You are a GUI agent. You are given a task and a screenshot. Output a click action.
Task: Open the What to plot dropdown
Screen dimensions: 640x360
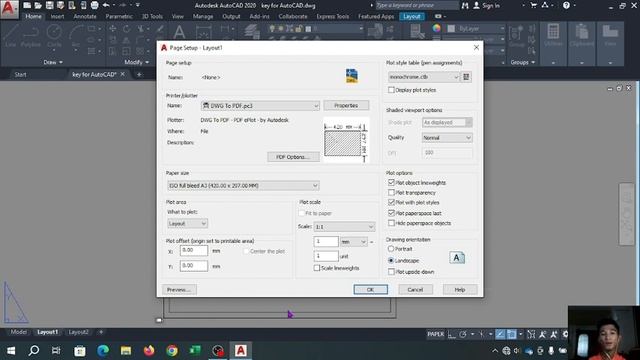tap(187, 224)
